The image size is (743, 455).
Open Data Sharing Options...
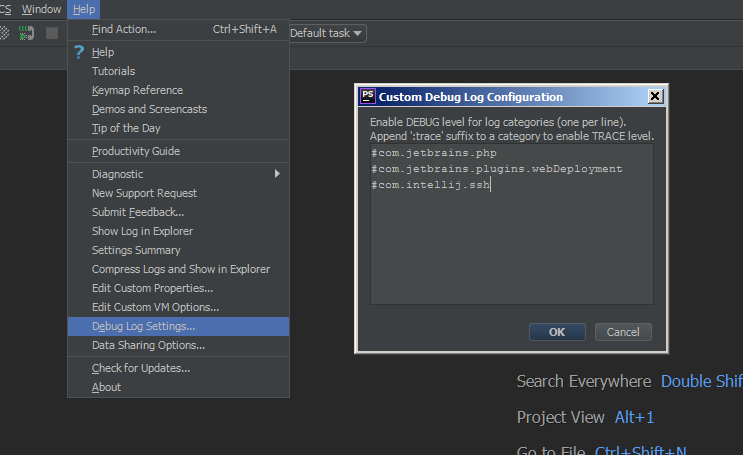(178, 345)
